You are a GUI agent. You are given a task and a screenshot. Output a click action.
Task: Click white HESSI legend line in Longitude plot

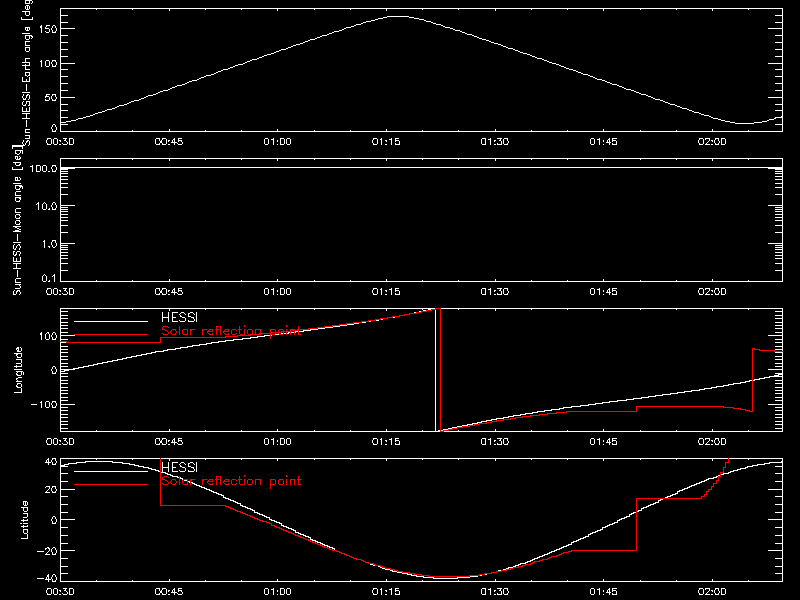tap(111, 321)
